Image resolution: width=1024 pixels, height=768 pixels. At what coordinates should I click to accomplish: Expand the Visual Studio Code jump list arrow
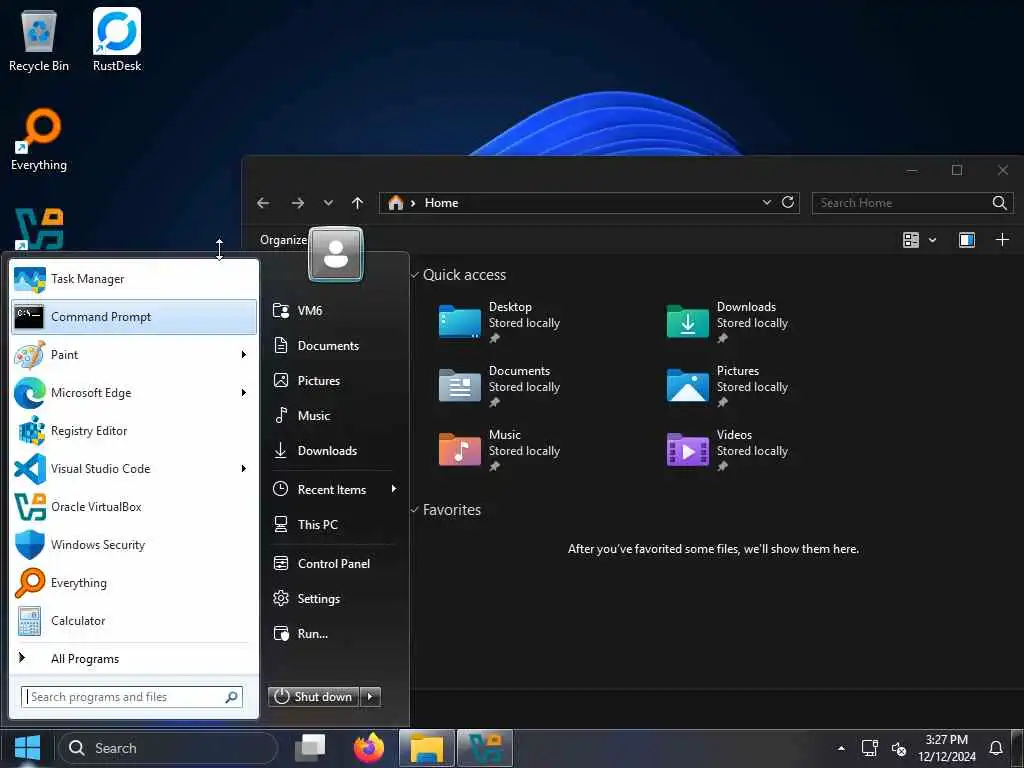tap(244, 469)
